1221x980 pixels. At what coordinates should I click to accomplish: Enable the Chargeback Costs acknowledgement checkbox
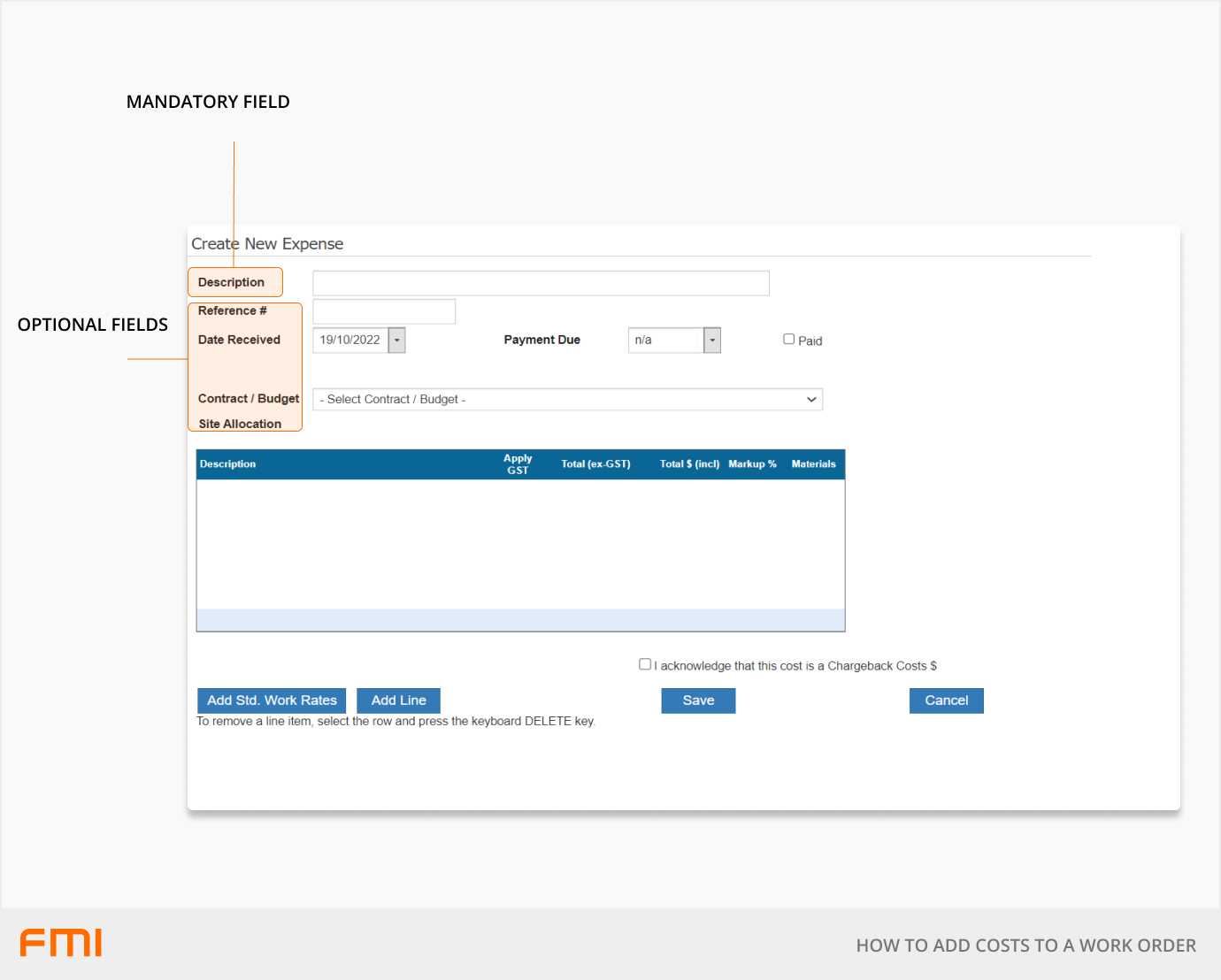click(645, 664)
